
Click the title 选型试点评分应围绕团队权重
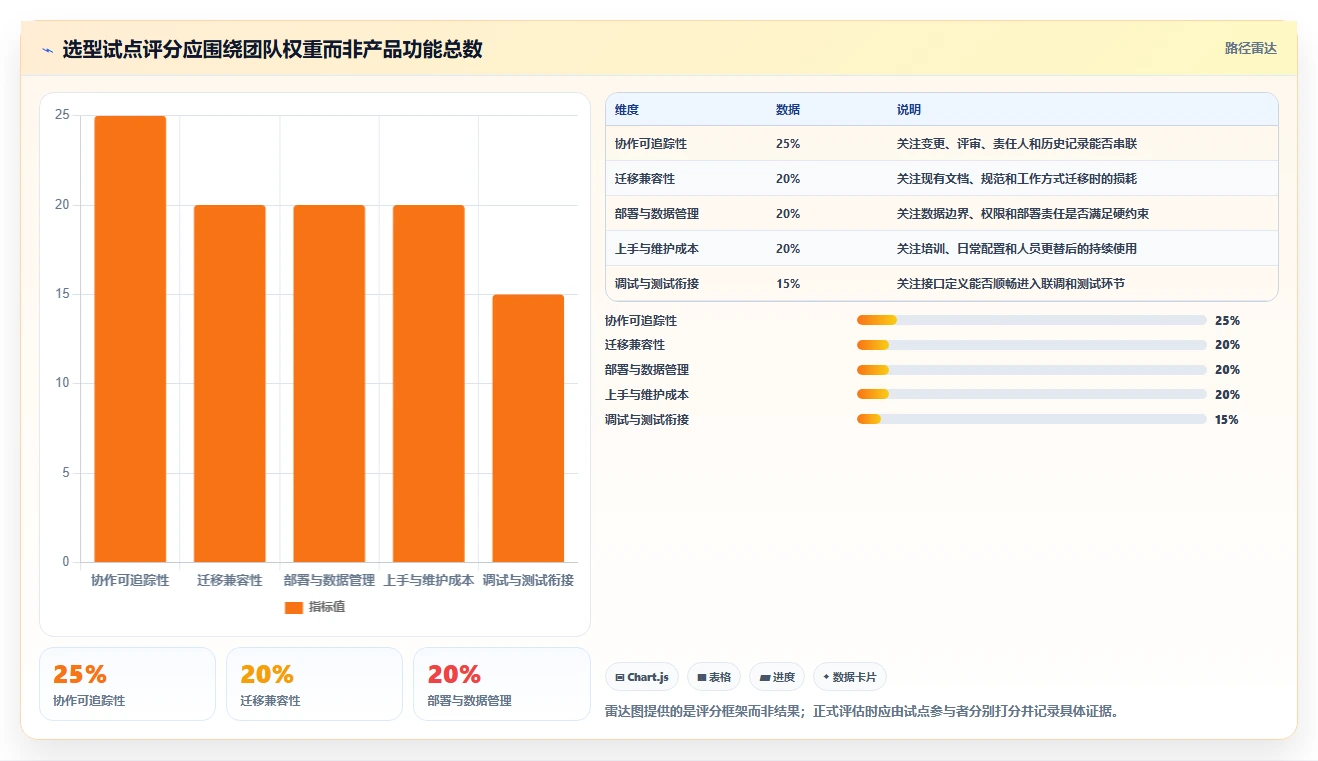pyautogui.click(x=272, y=49)
